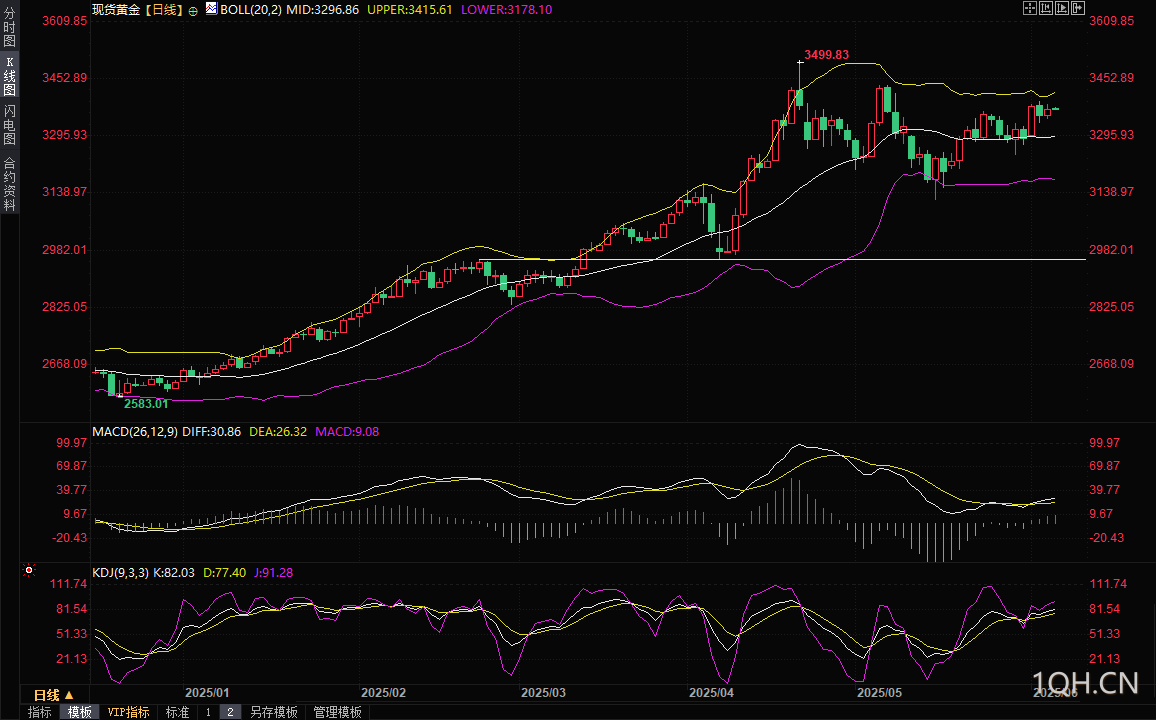This screenshot has height=720, width=1156.
Task: Click the jump-to-first-bar chart icon
Action: (x=1046, y=8)
